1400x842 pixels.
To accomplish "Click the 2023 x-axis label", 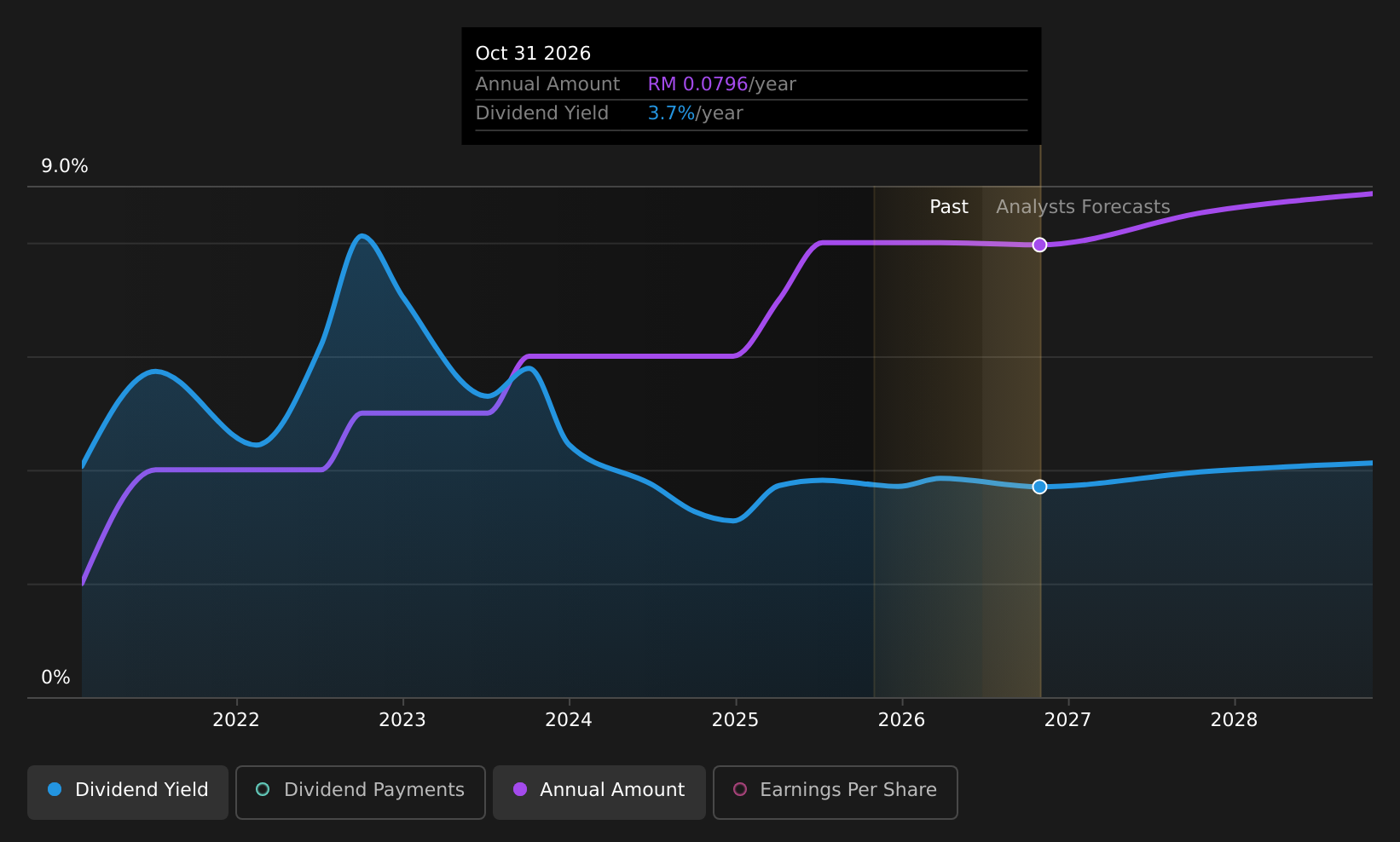I will (x=402, y=720).
